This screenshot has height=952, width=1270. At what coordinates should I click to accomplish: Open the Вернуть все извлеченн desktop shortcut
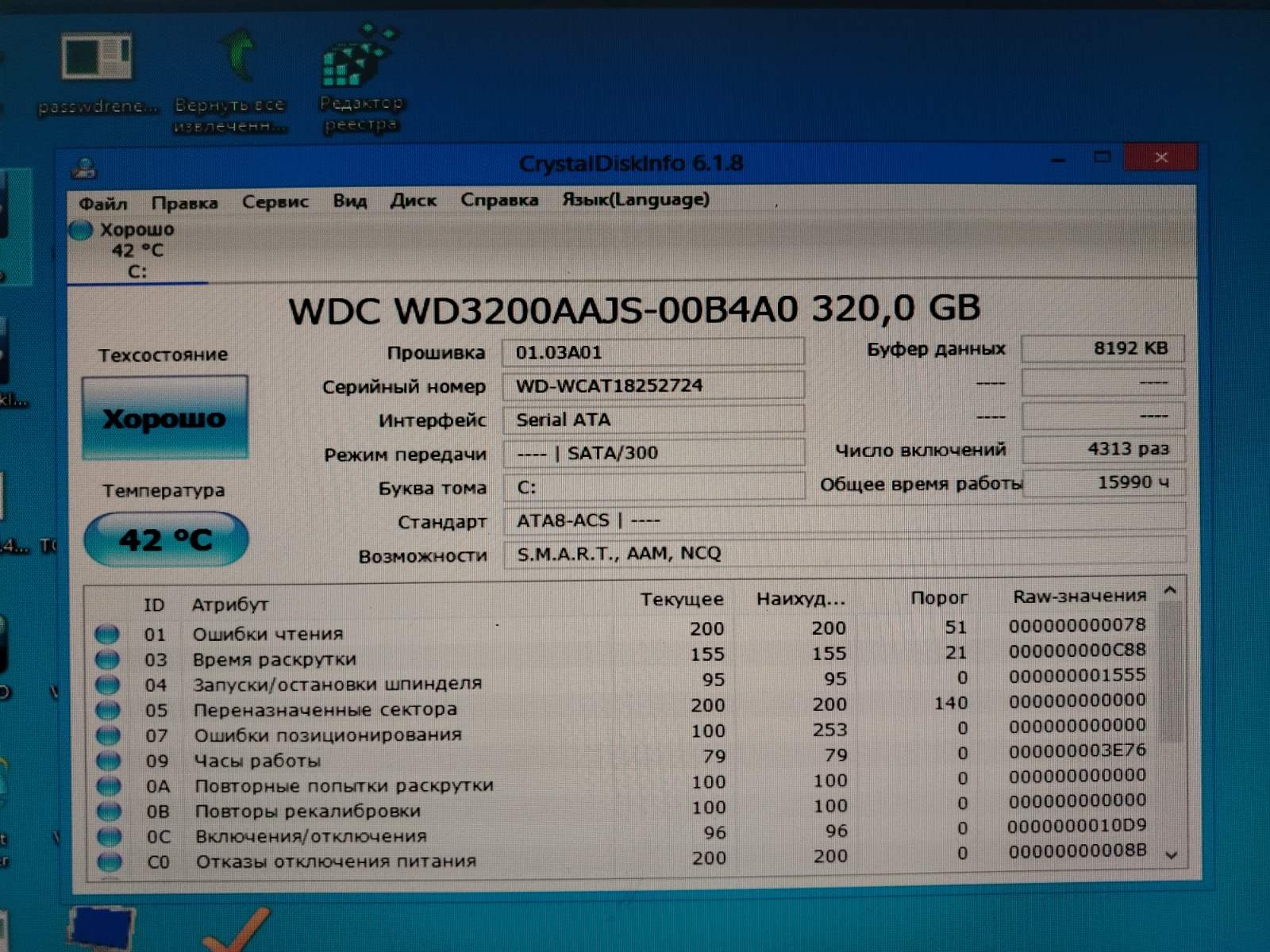[x=230, y=82]
